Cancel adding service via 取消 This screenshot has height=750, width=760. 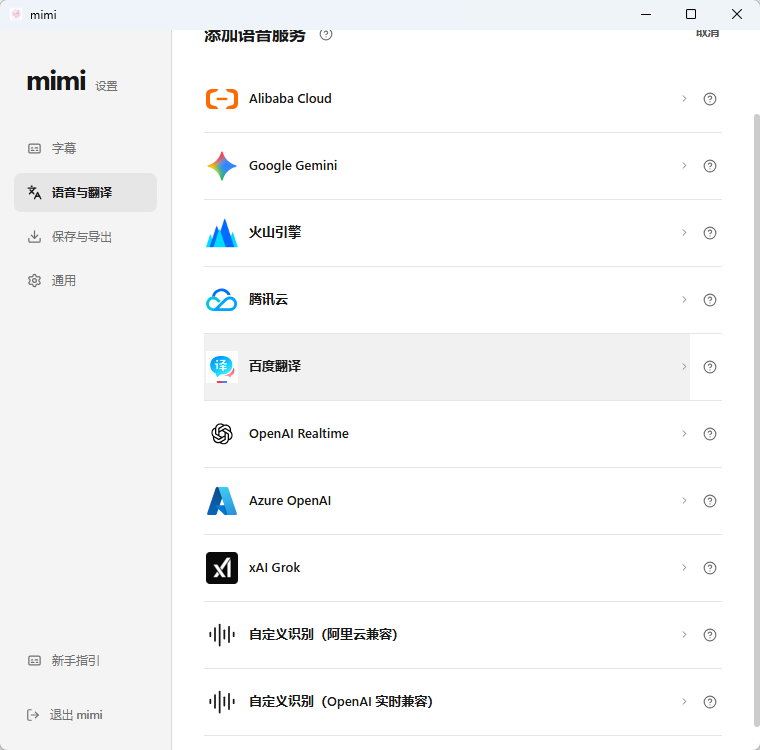pos(707,33)
